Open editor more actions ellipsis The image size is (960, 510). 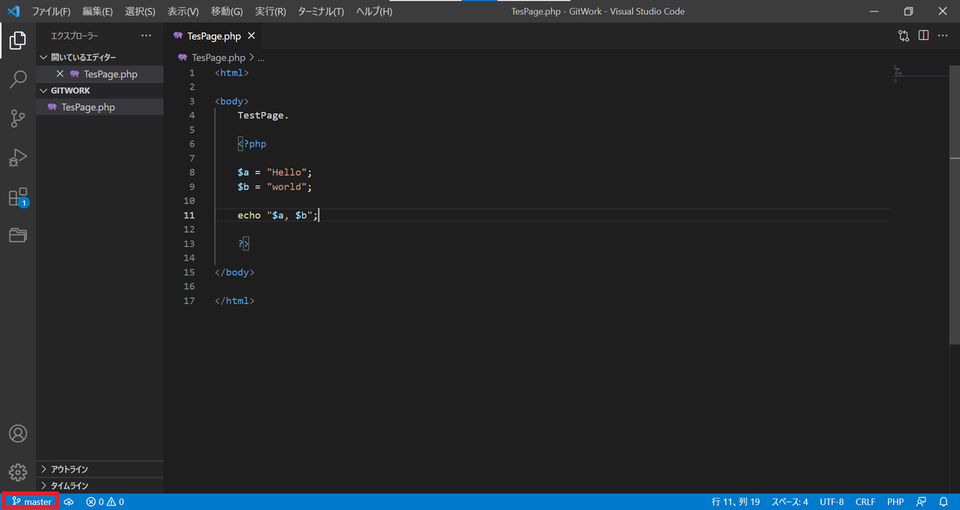(942, 36)
